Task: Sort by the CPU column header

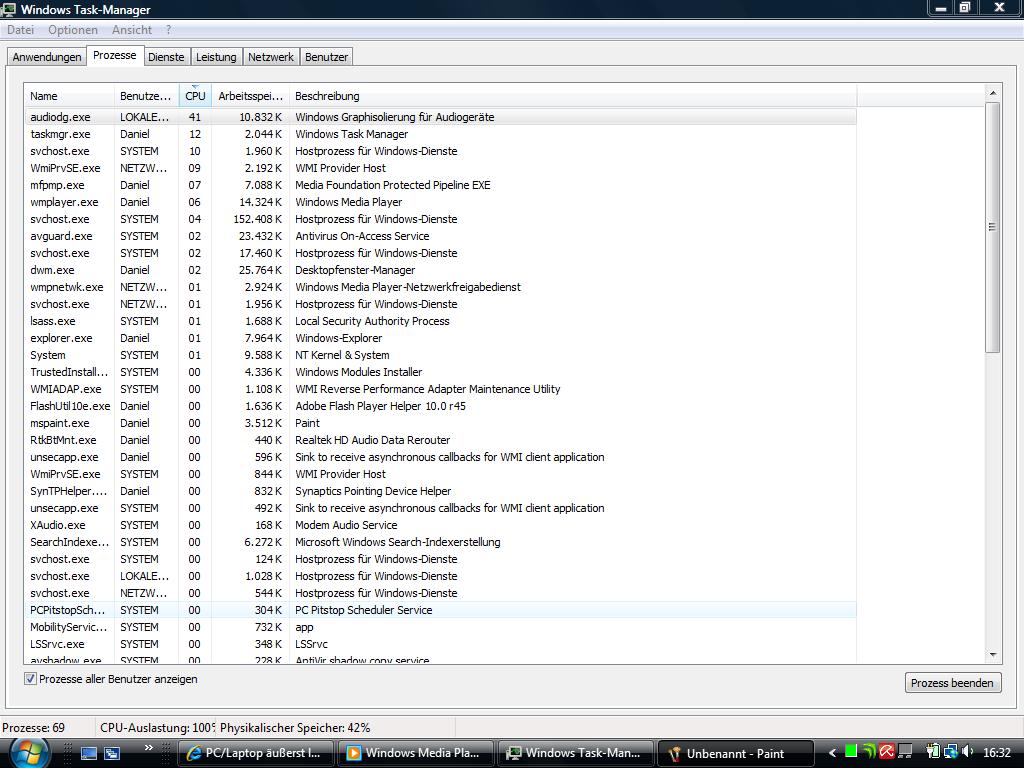Action: pyautogui.click(x=195, y=96)
